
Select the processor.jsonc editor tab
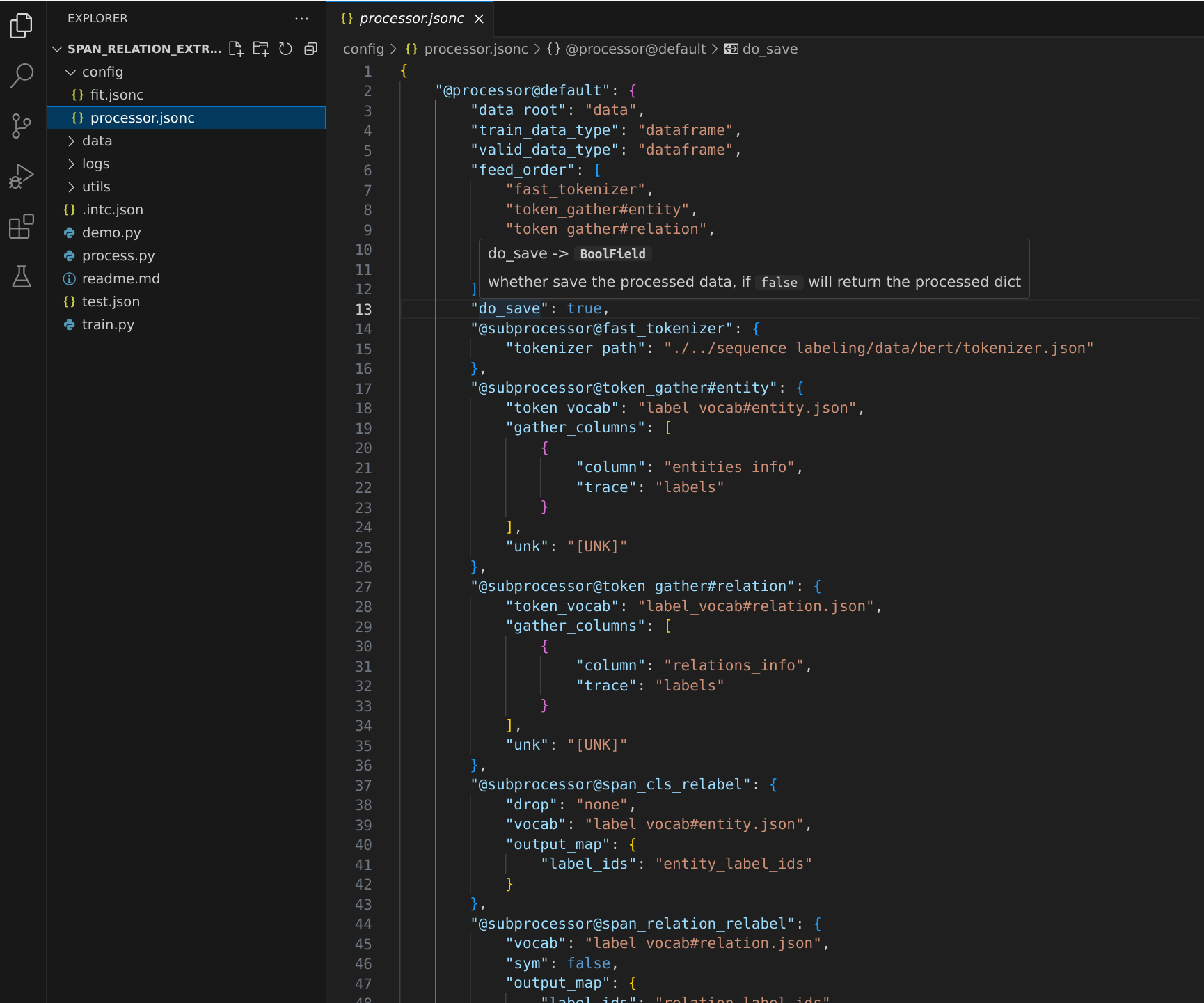pyautogui.click(x=411, y=19)
